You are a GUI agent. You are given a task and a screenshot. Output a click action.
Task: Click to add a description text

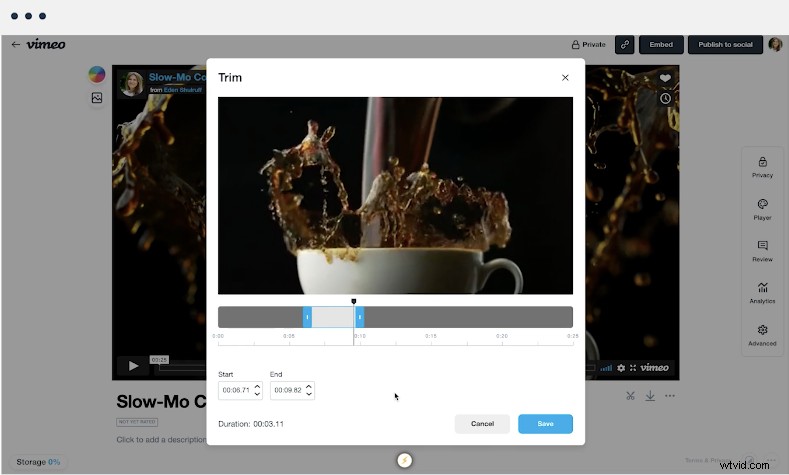click(161, 439)
